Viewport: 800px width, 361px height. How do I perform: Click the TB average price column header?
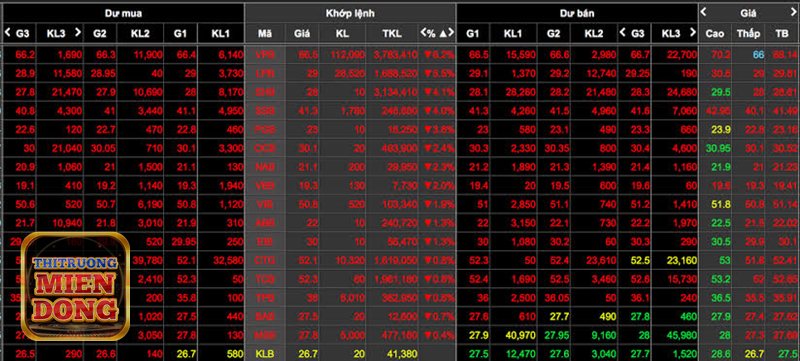click(782, 34)
